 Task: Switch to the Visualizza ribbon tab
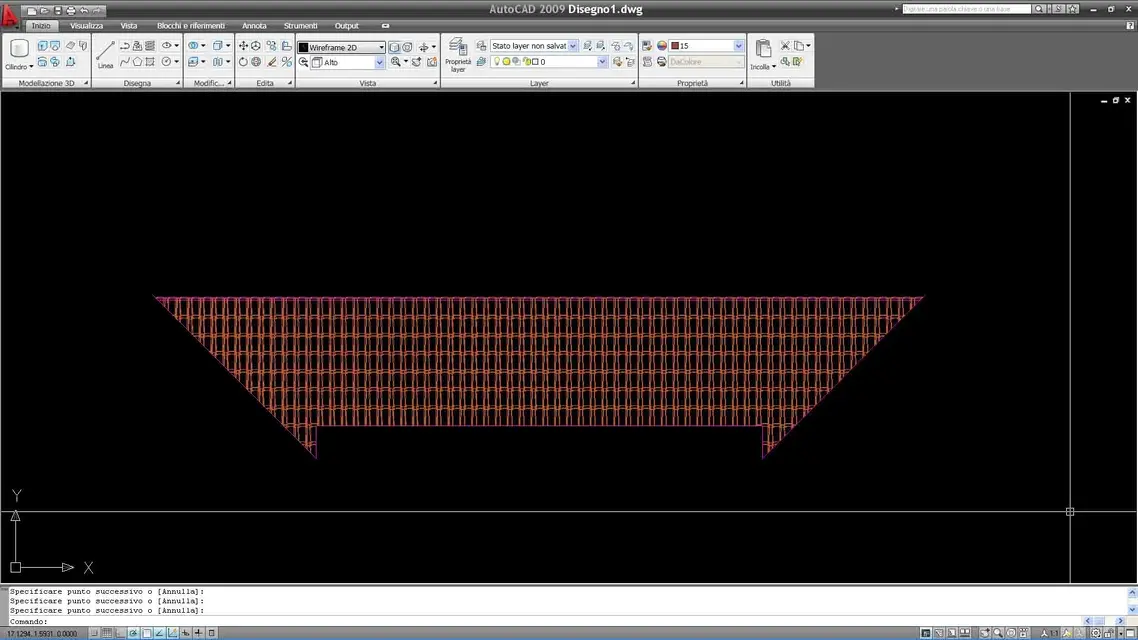click(x=86, y=25)
